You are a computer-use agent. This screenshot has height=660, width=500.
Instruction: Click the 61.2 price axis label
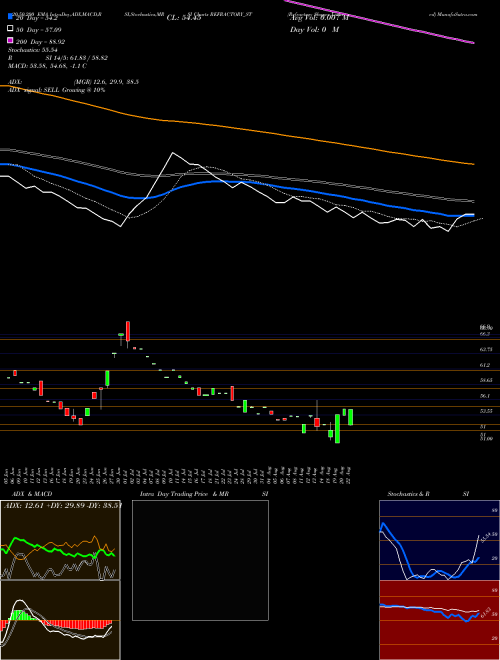(x=484, y=365)
